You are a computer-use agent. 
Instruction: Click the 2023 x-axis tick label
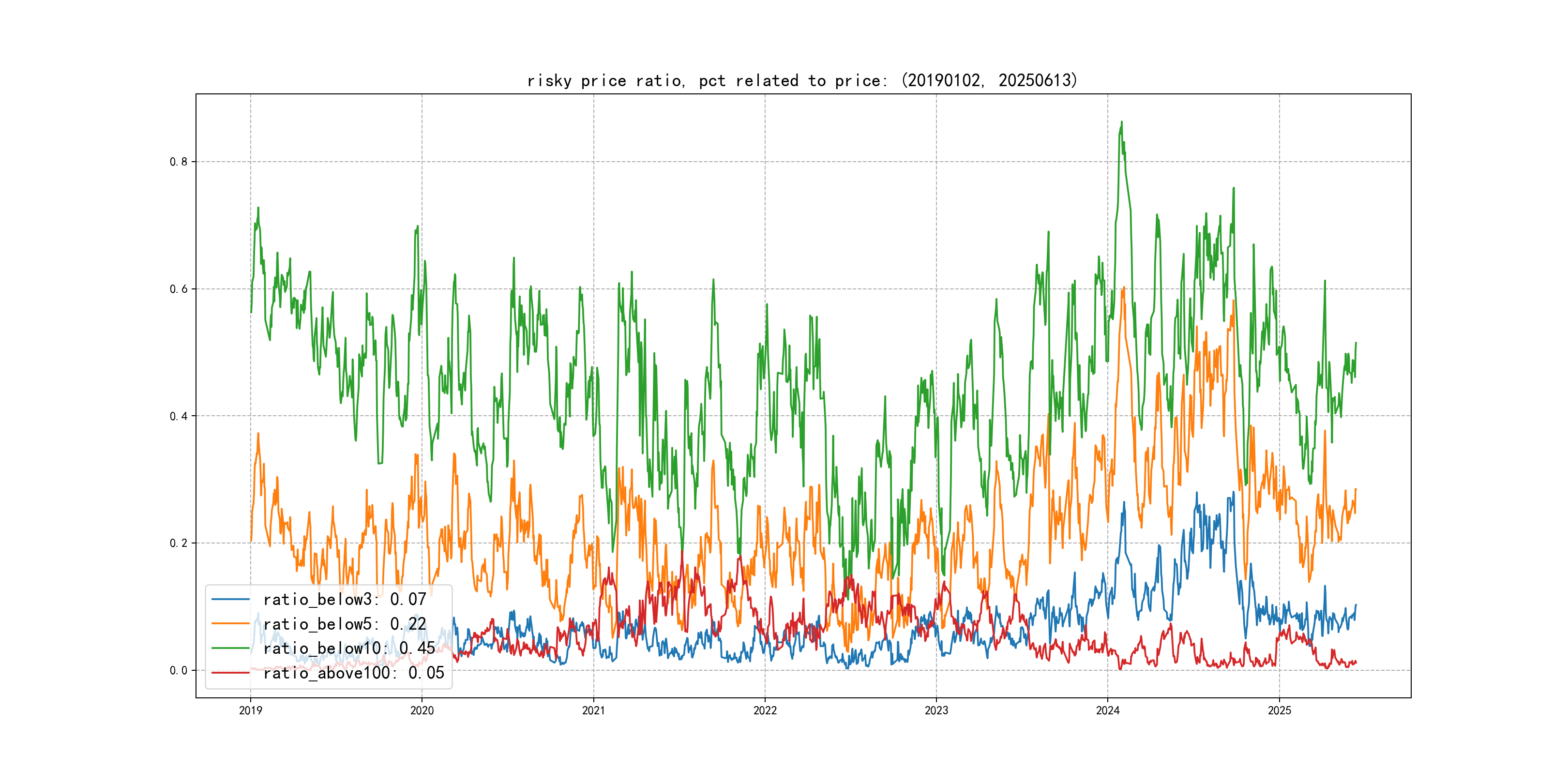coord(936,710)
